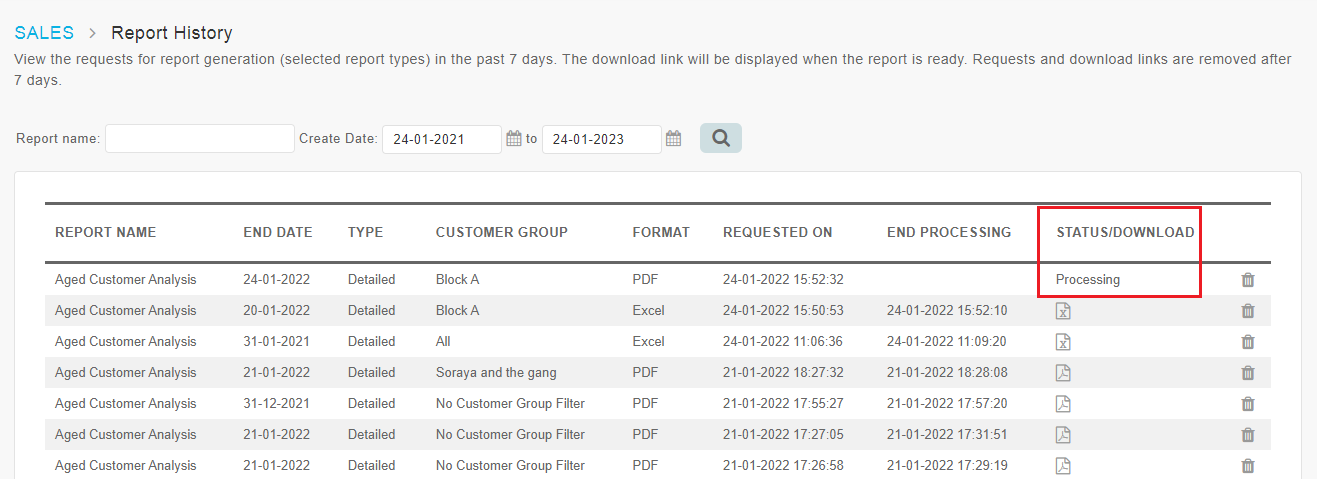Viewport: 1317px width, 479px height.
Task: Sort by the END DATE column header
Action: [278, 232]
